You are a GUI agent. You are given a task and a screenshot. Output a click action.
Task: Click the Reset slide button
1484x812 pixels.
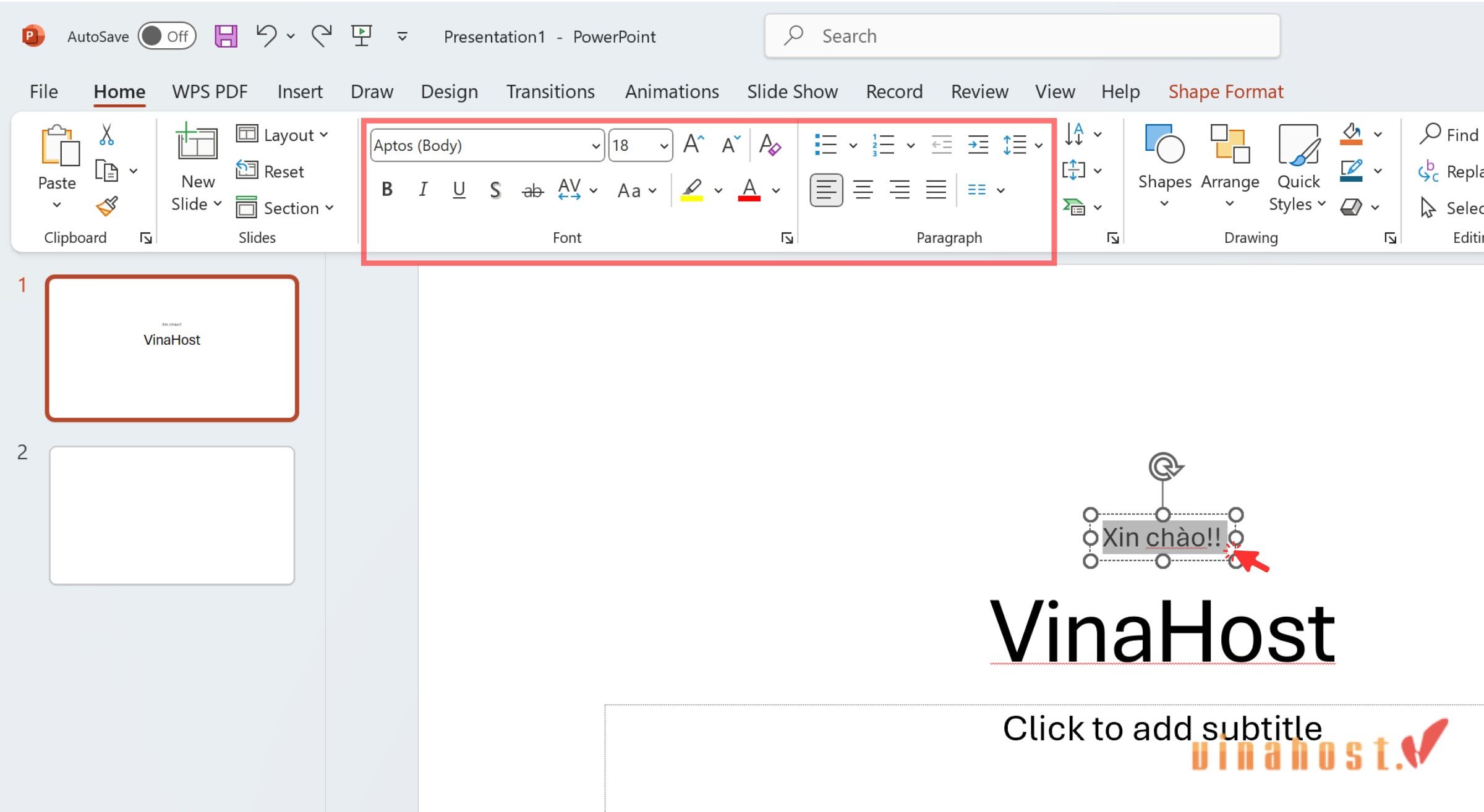(270, 171)
